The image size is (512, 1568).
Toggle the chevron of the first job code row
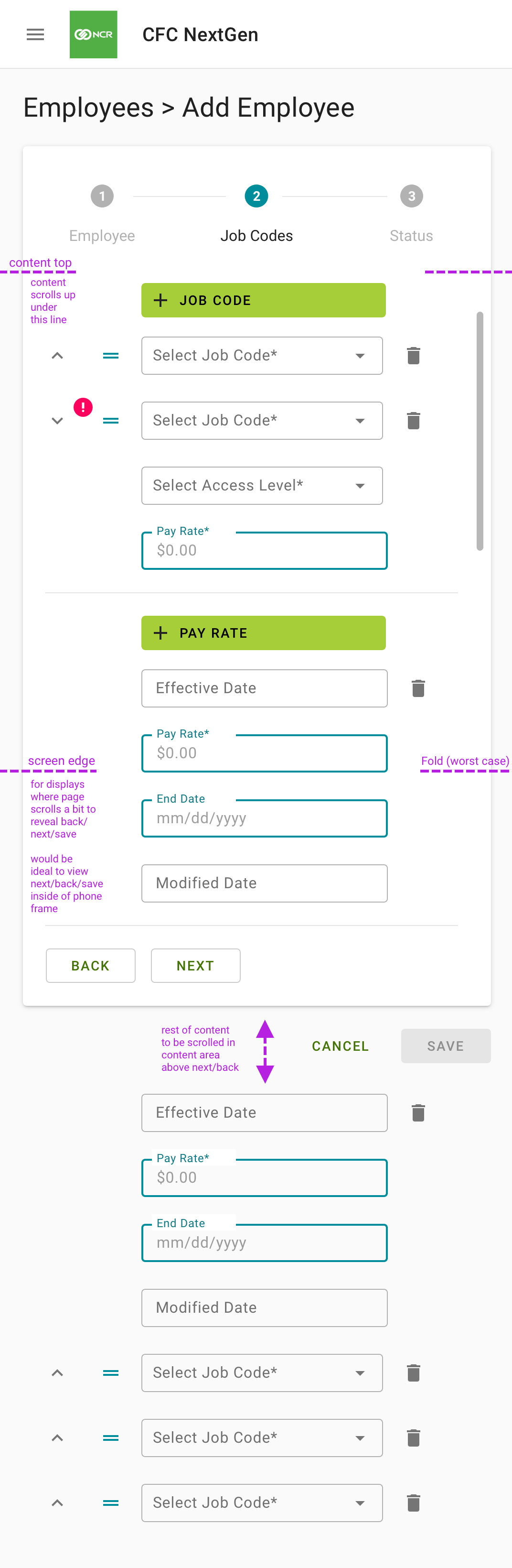coord(57,356)
